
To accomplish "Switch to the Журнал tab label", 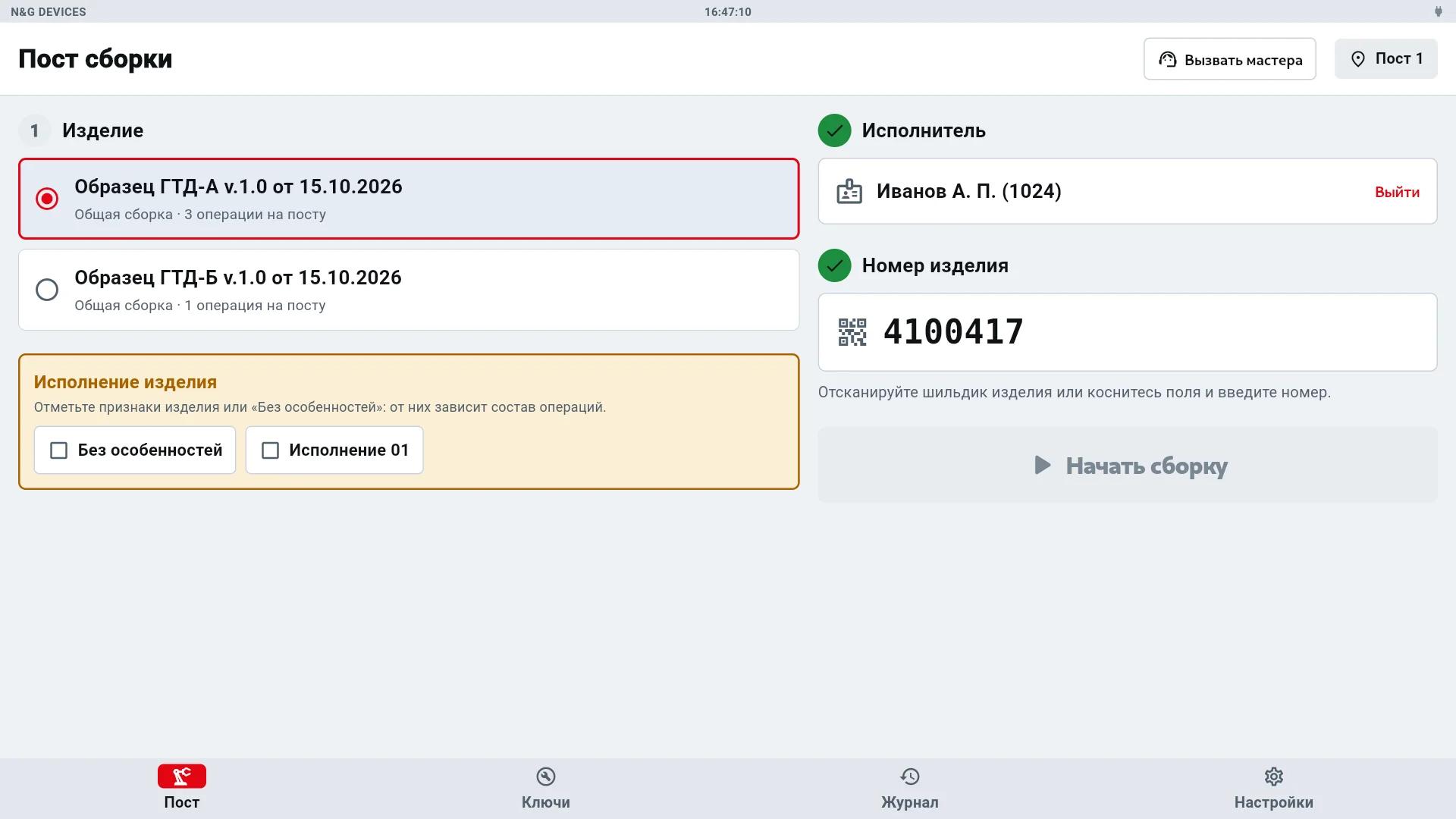I will [910, 802].
